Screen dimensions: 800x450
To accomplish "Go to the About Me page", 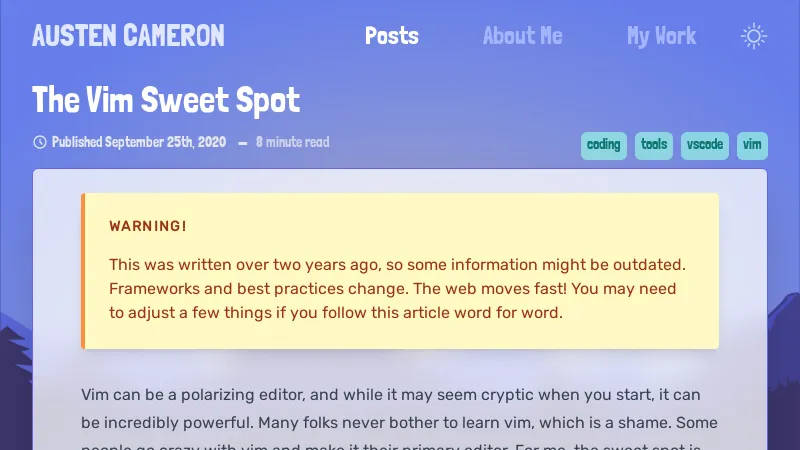I will [x=522, y=37].
